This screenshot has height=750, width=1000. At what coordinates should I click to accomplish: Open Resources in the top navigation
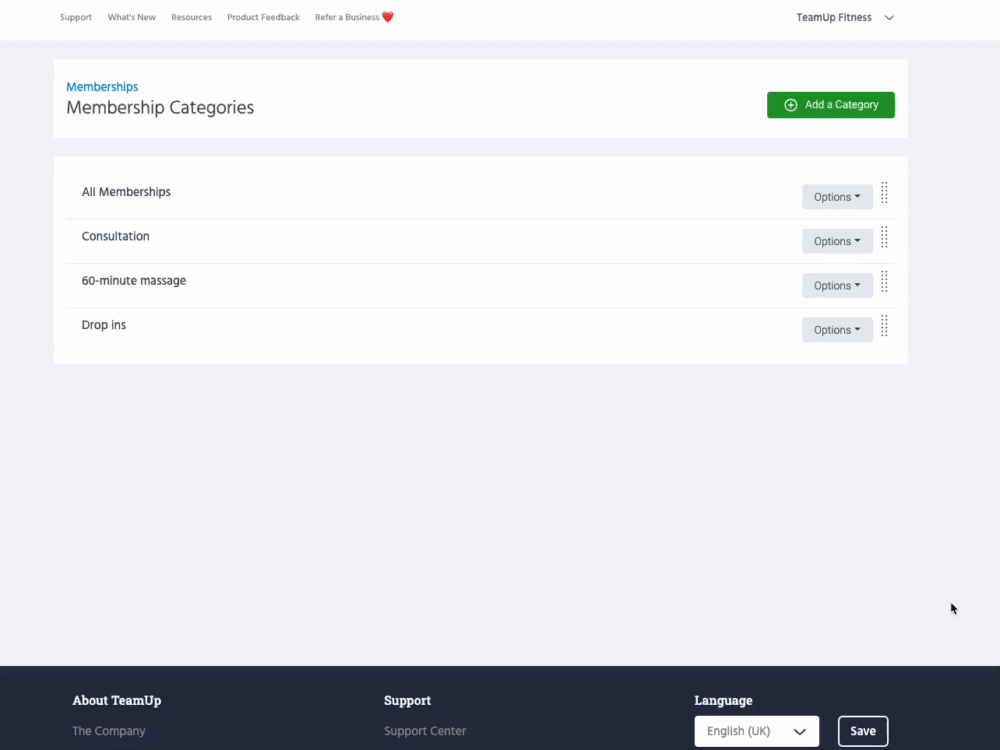[x=191, y=17]
